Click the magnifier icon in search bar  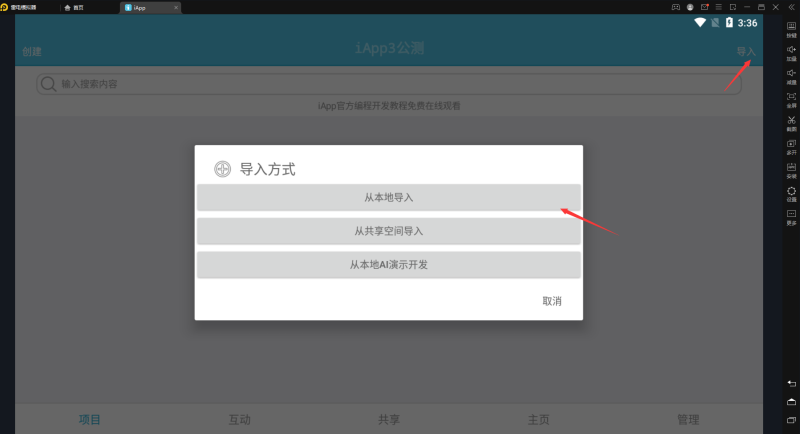coord(48,84)
